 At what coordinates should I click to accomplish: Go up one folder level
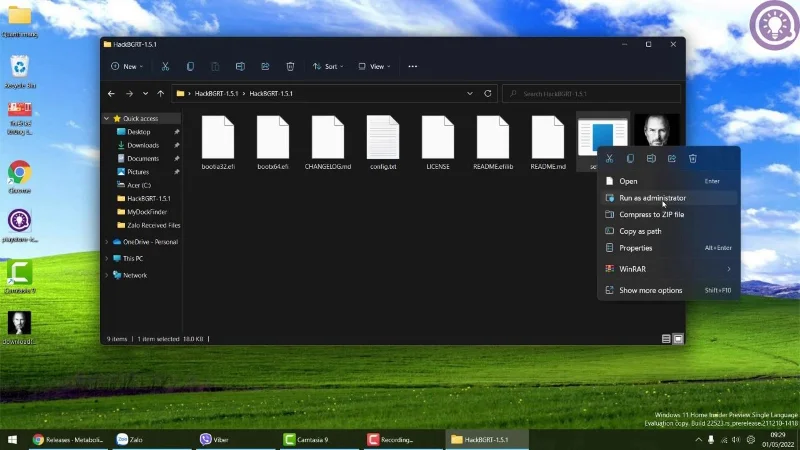tap(161, 94)
